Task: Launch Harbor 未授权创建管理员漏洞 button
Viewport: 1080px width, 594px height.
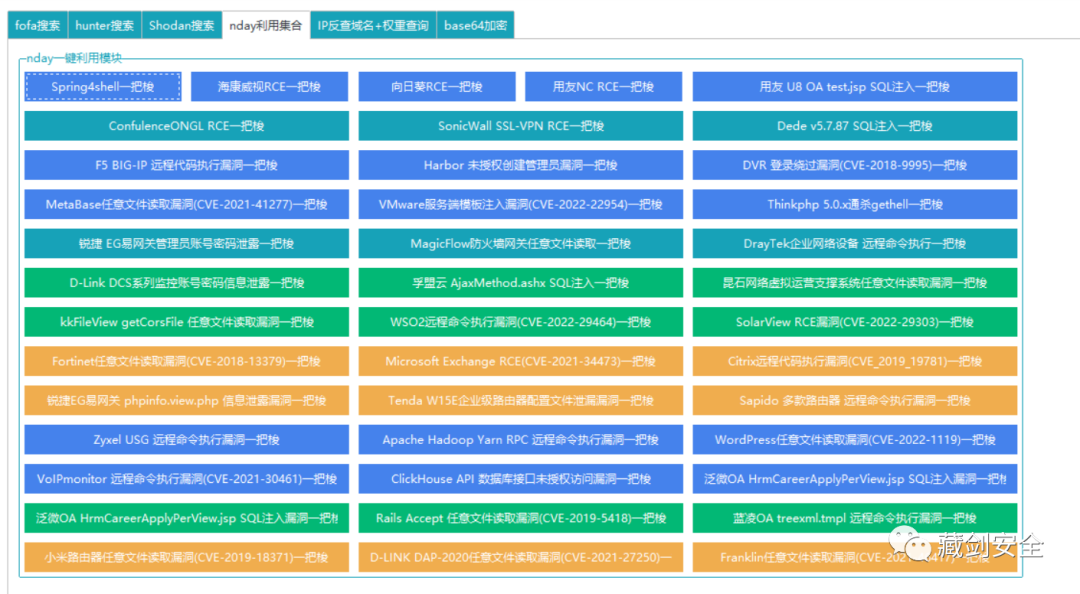Action: tap(521, 165)
